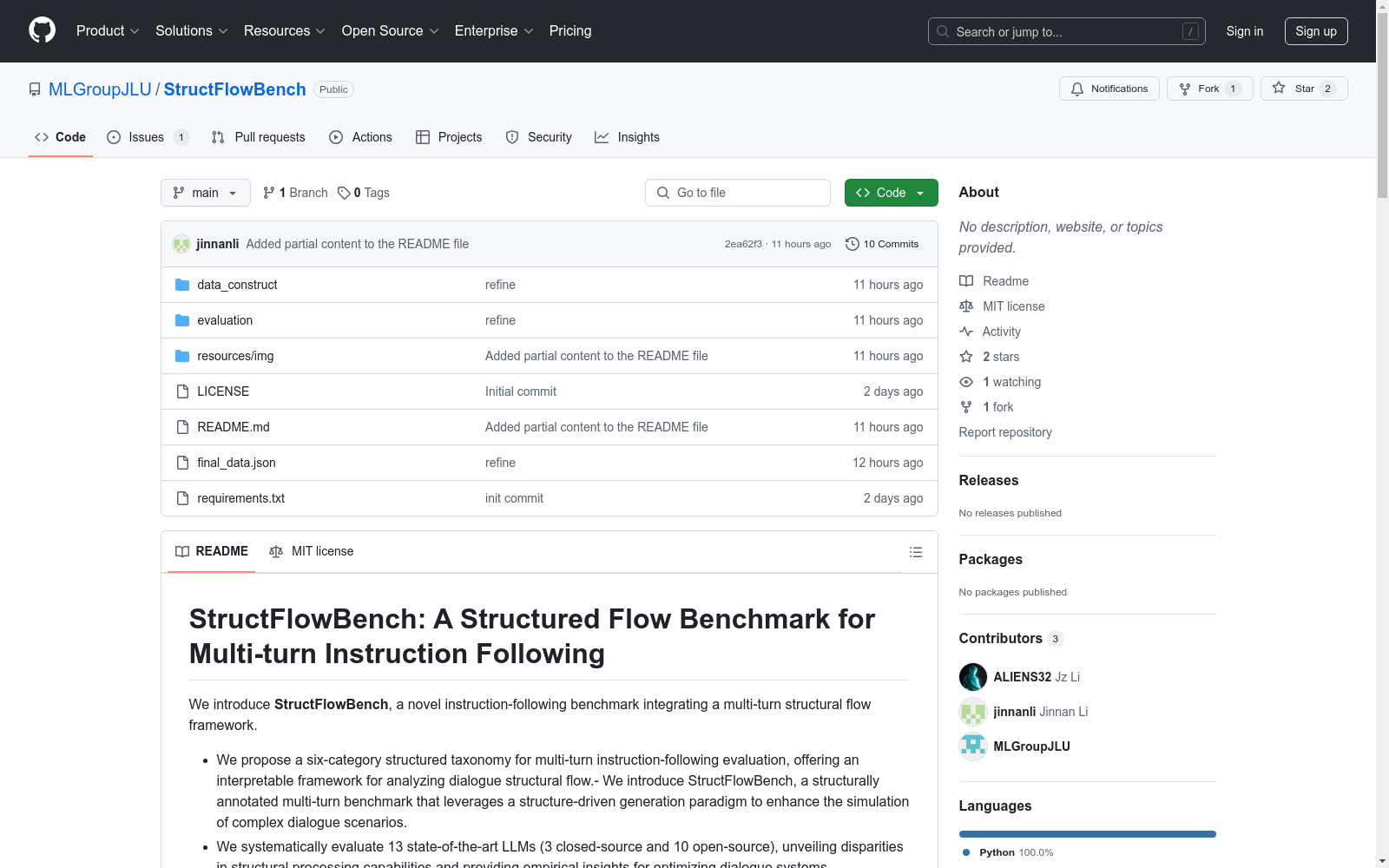1389x868 pixels.
Task: Click the data_construct folder icon
Action: coord(182,285)
